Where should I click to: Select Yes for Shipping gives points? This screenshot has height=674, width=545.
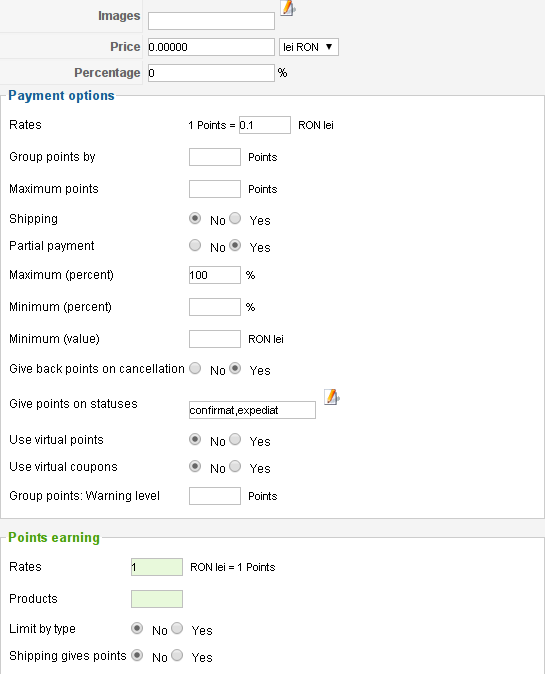pyautogui.click(x=177, y=656)
